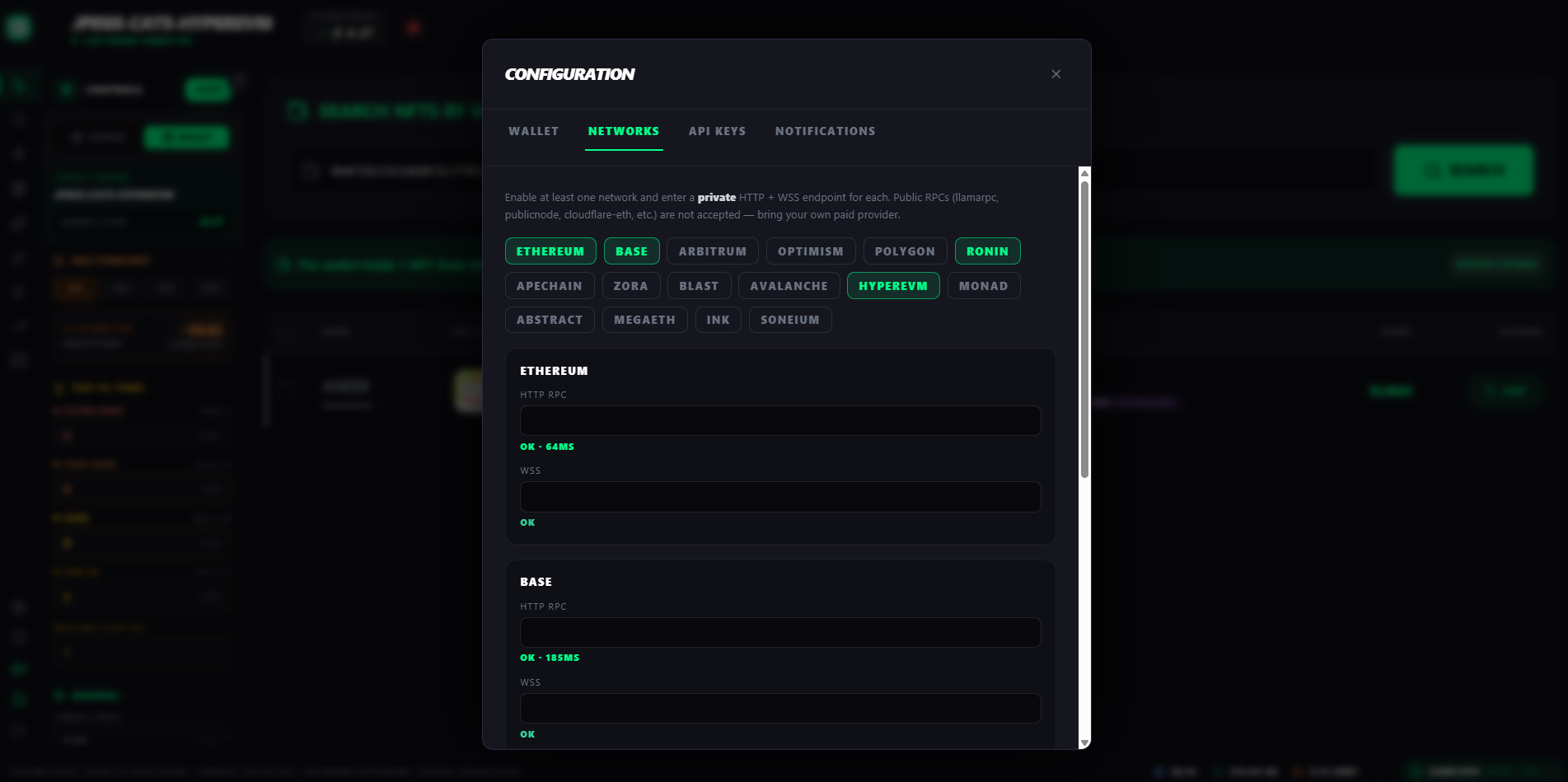Viewport: 1568px width, 782px height.
Task: Click the scrollbar down arrow
Action: tap(1084, 742)
